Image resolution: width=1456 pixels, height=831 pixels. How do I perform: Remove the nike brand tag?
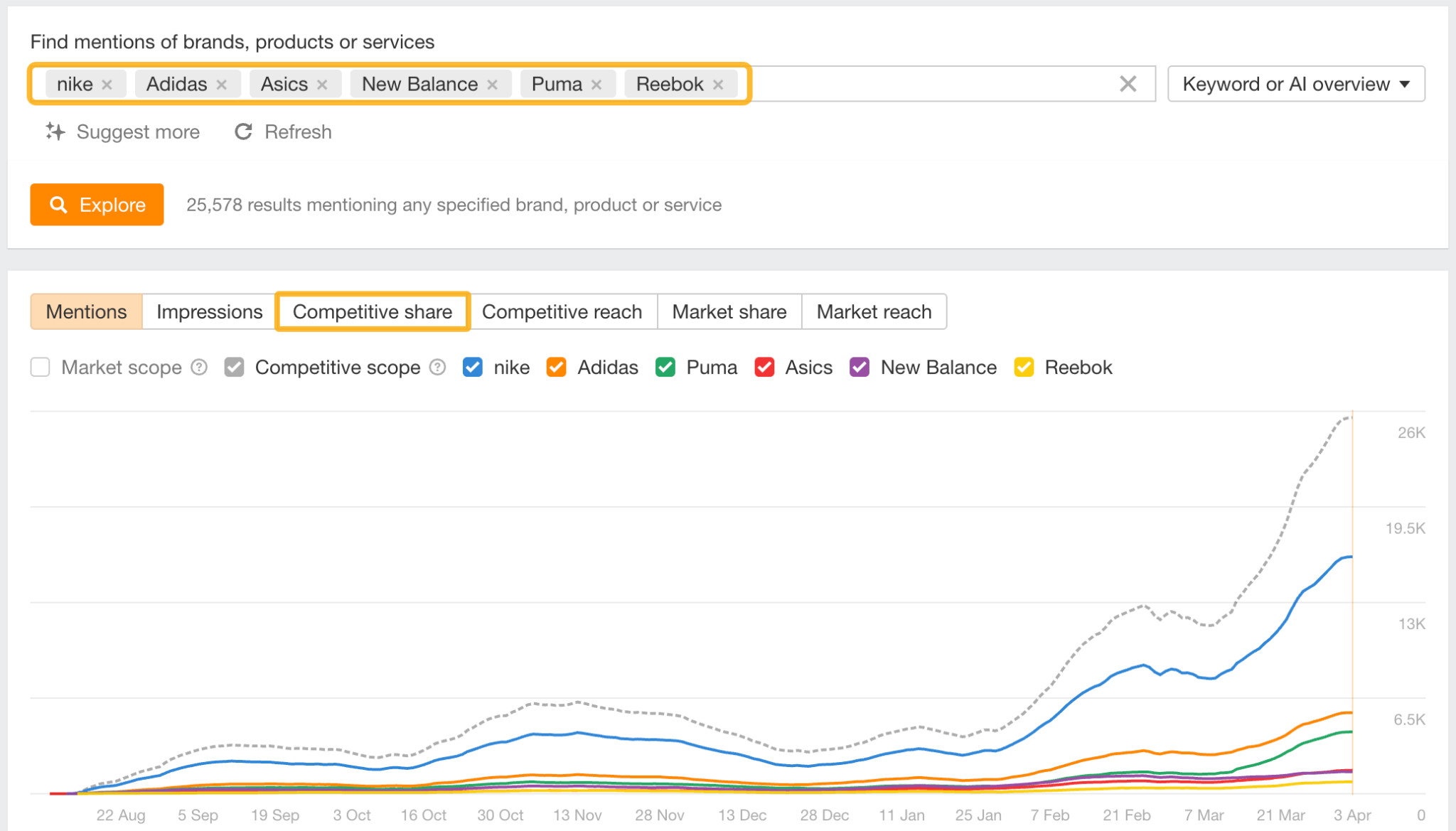107,83
